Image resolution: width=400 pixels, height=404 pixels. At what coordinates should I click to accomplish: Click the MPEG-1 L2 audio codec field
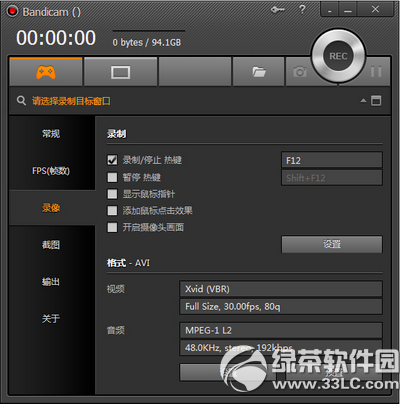pyautogui.click(x=281, y=330)
